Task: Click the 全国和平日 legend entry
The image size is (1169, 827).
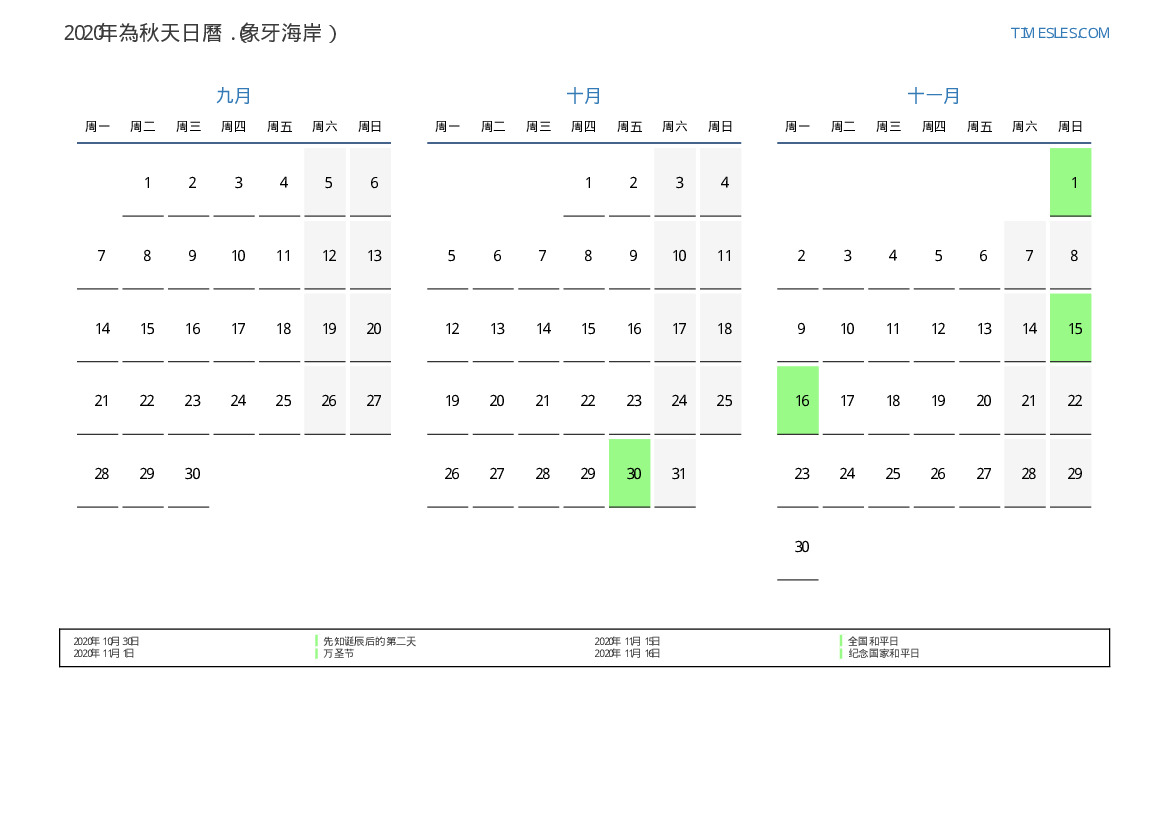Action: tap(873, 641)
